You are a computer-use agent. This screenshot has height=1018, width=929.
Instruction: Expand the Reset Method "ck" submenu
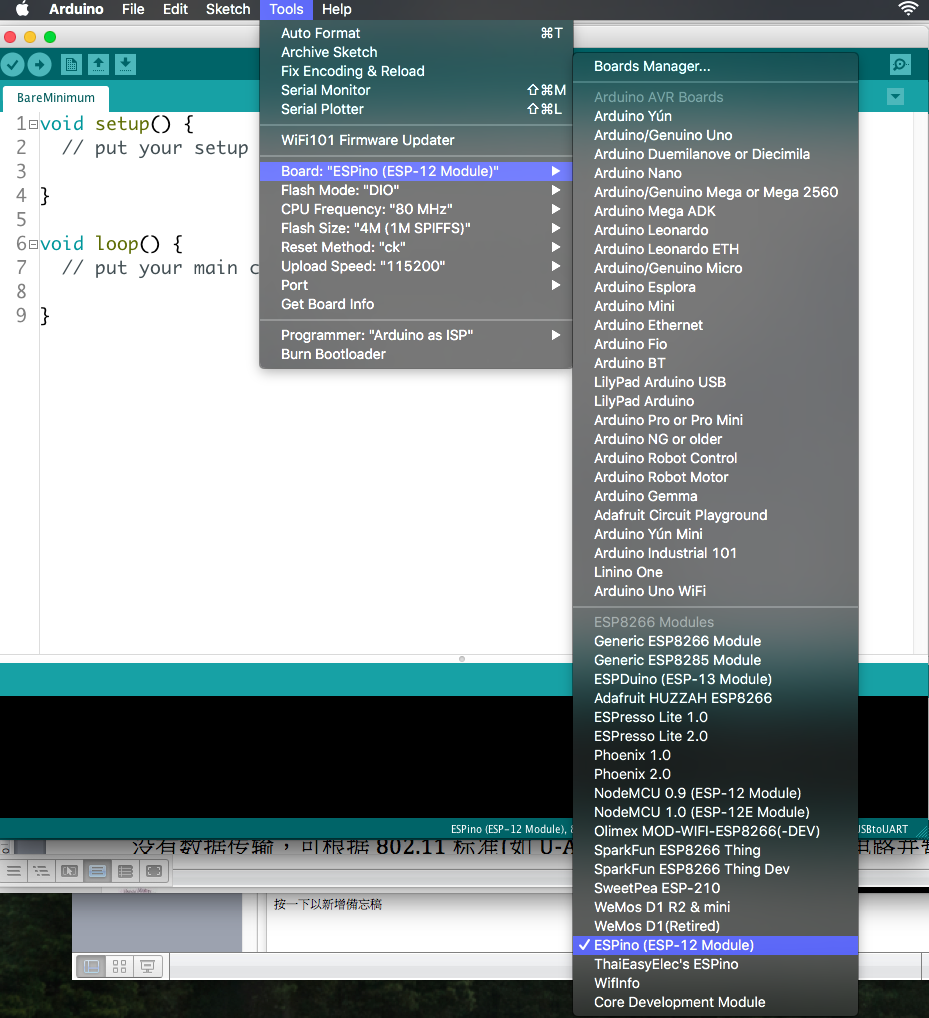click(415, 247)
